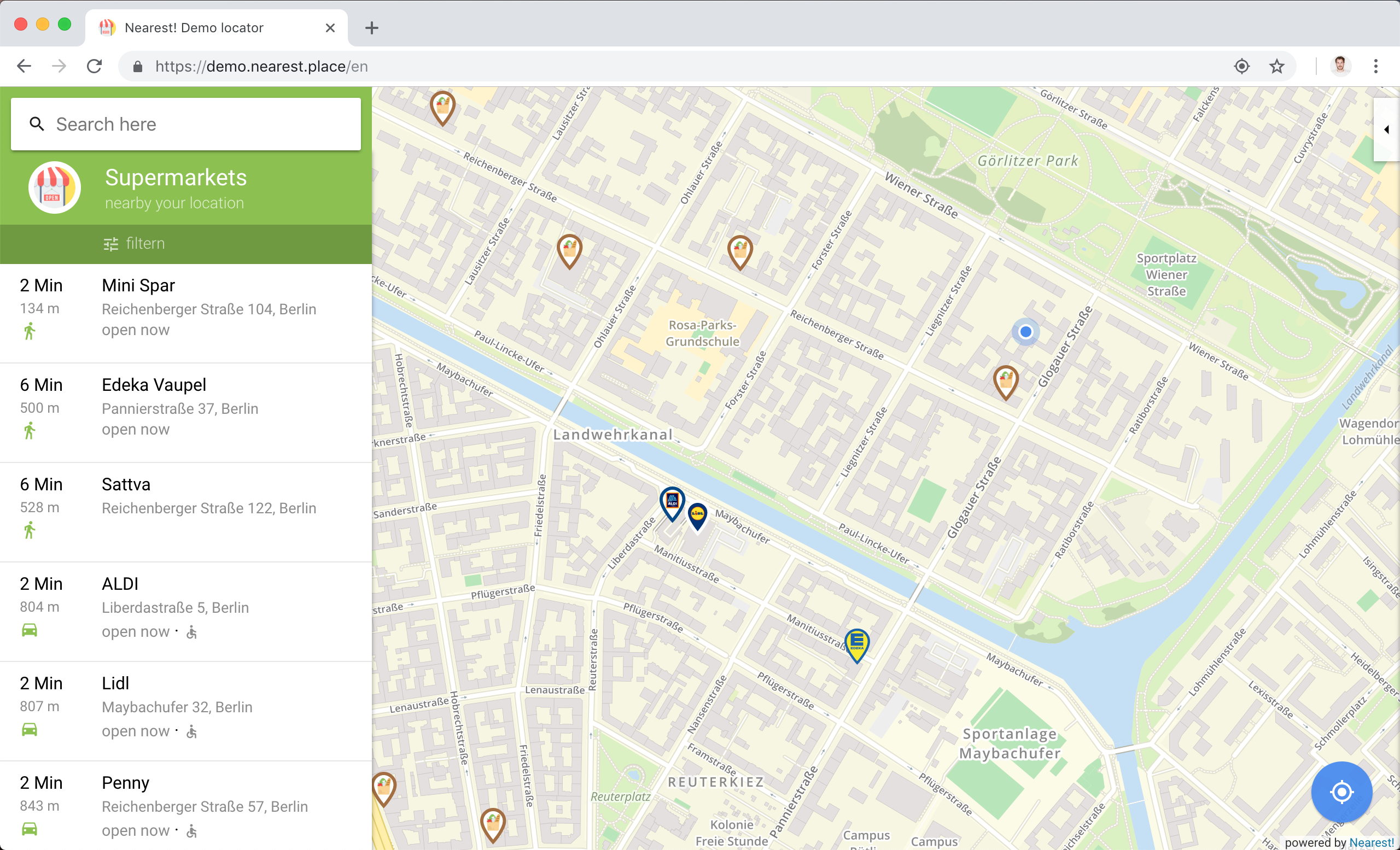Image resolution: width=1400 pixels, height=850 pixels.
Task: Collapse the map side panel chevron
Action: pyautogui.click(x=1386, y=130)
